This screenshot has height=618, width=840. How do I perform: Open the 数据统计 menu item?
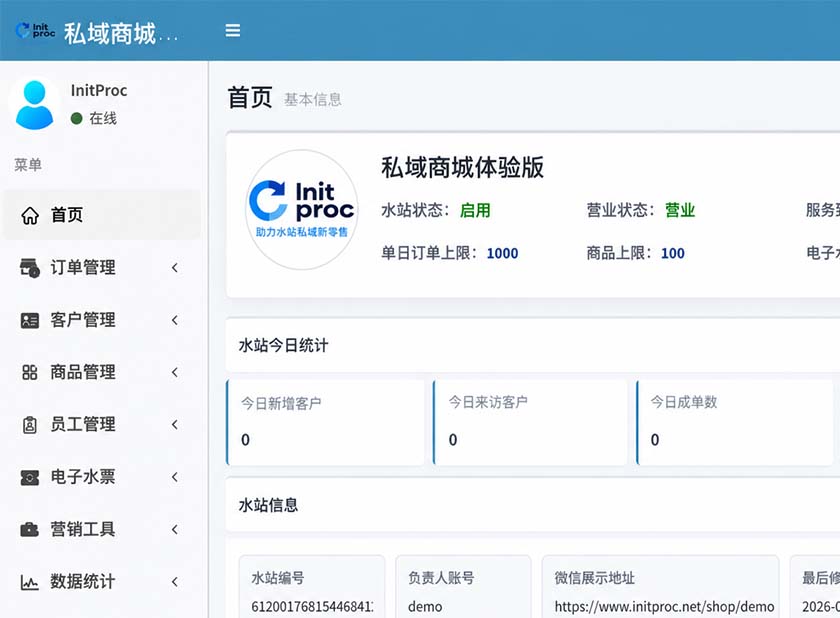point(102,582)
